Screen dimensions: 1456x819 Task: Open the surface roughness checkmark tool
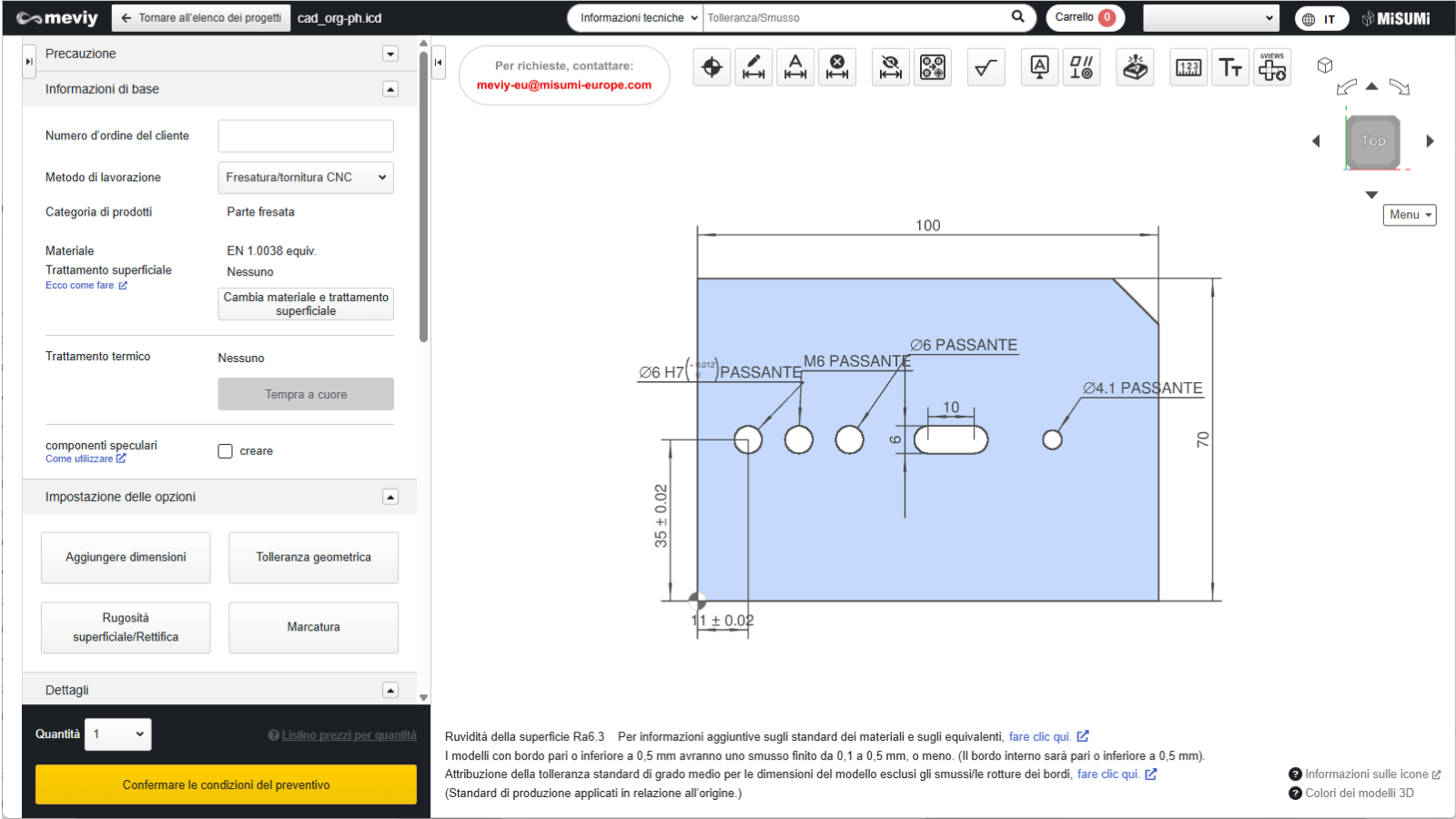point(986,67)
